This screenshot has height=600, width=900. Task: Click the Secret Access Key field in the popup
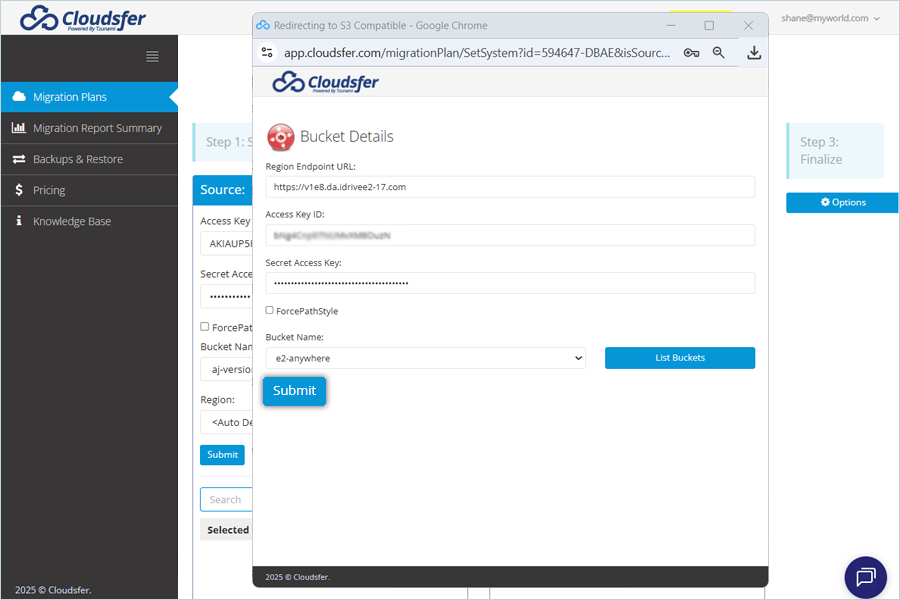[510, 283]
